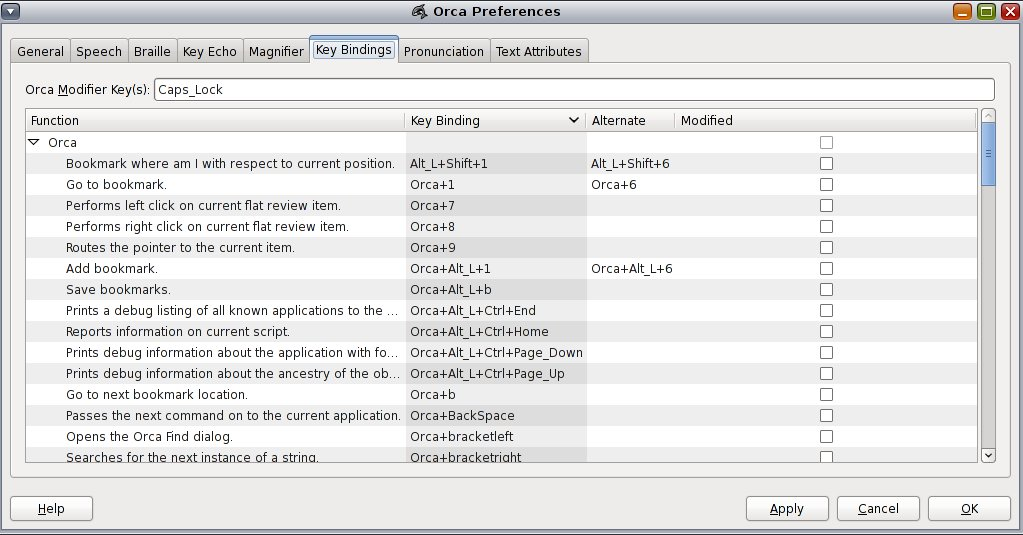This screenshot has height=535, width=1023.
Task: Switch to the Speech tab
Action: click(x=99, y=52)
